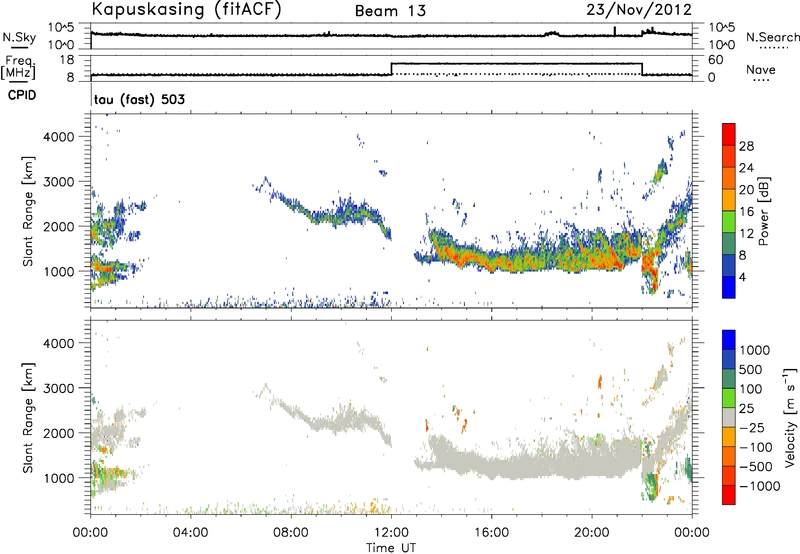Pick the light green 12-16 dB Power segment
Image resolution: width=800 pixels, height=554 pixels.
pyautogui.click(x=729, y=221)
